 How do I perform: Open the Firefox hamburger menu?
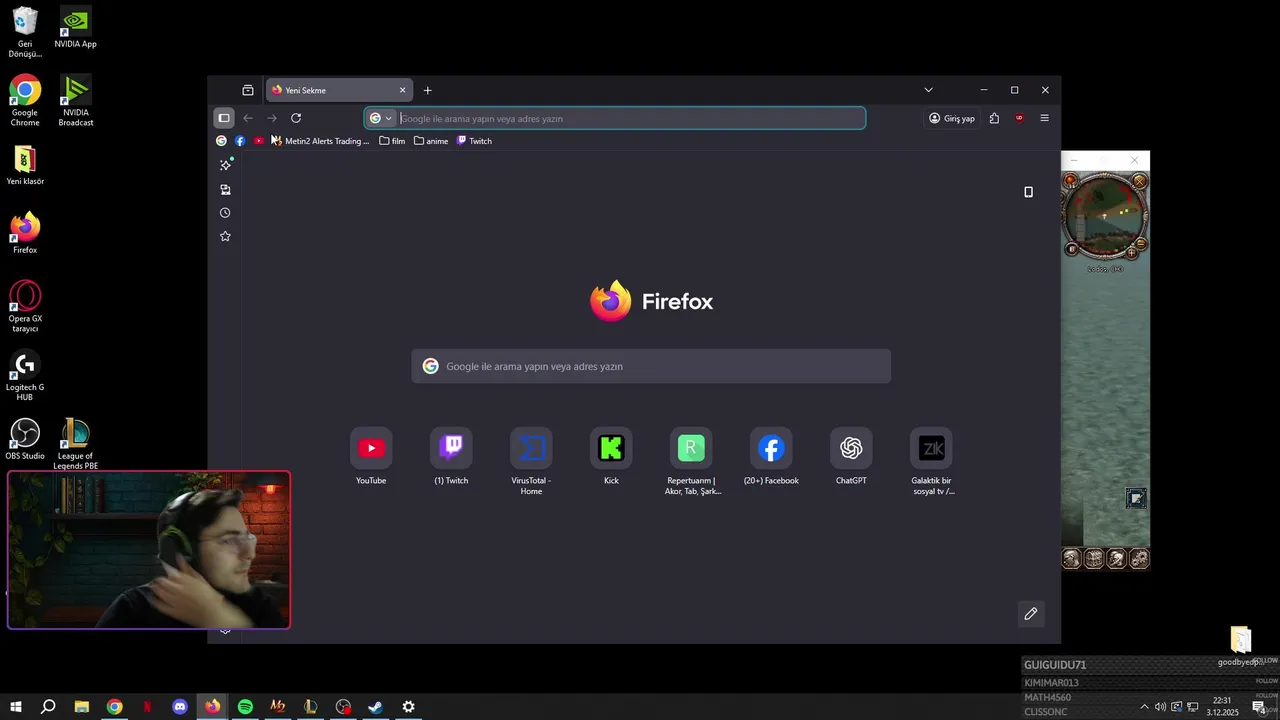coord(1045,118)
